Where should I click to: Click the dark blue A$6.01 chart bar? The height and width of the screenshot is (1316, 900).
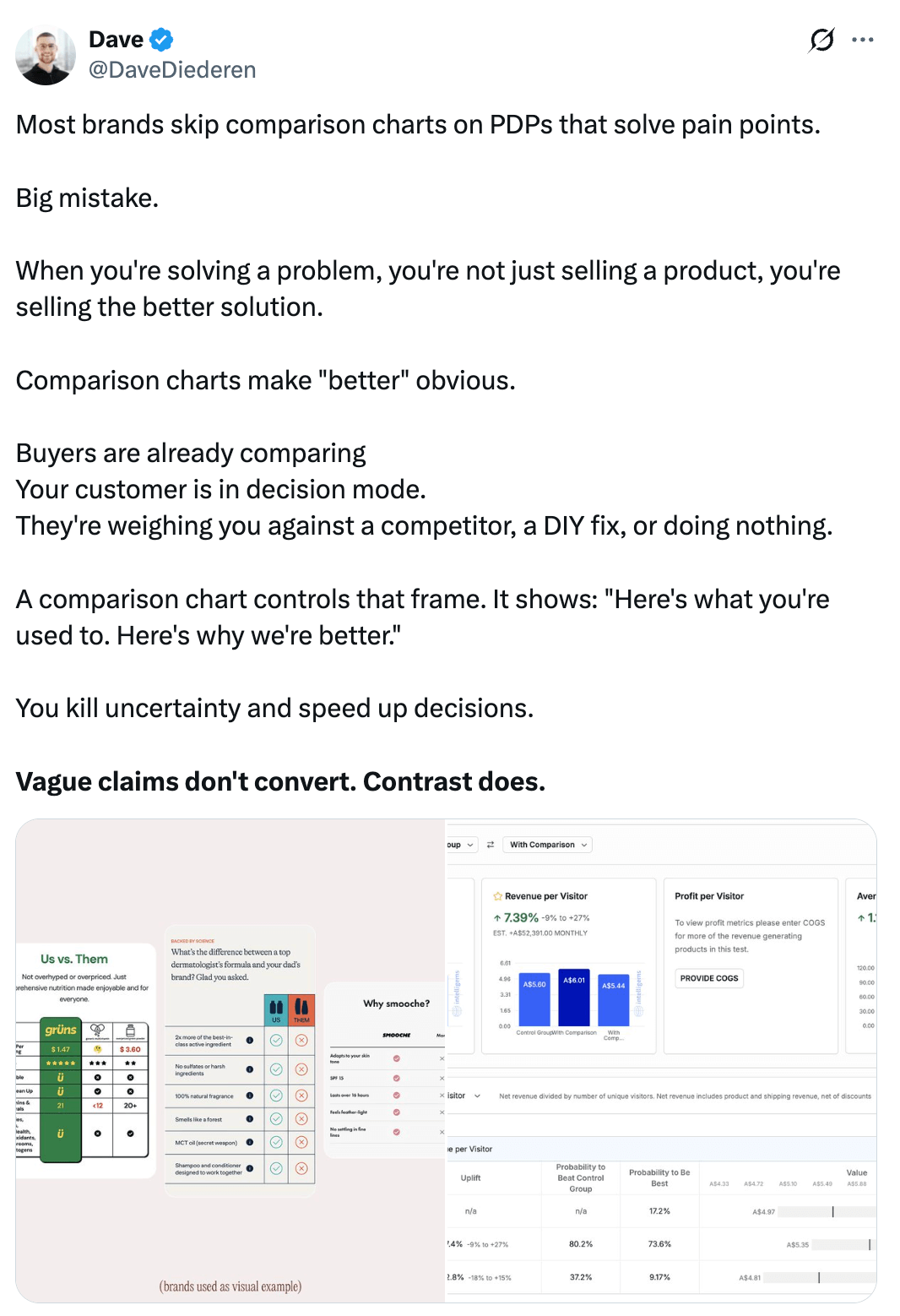coord(574,997)
